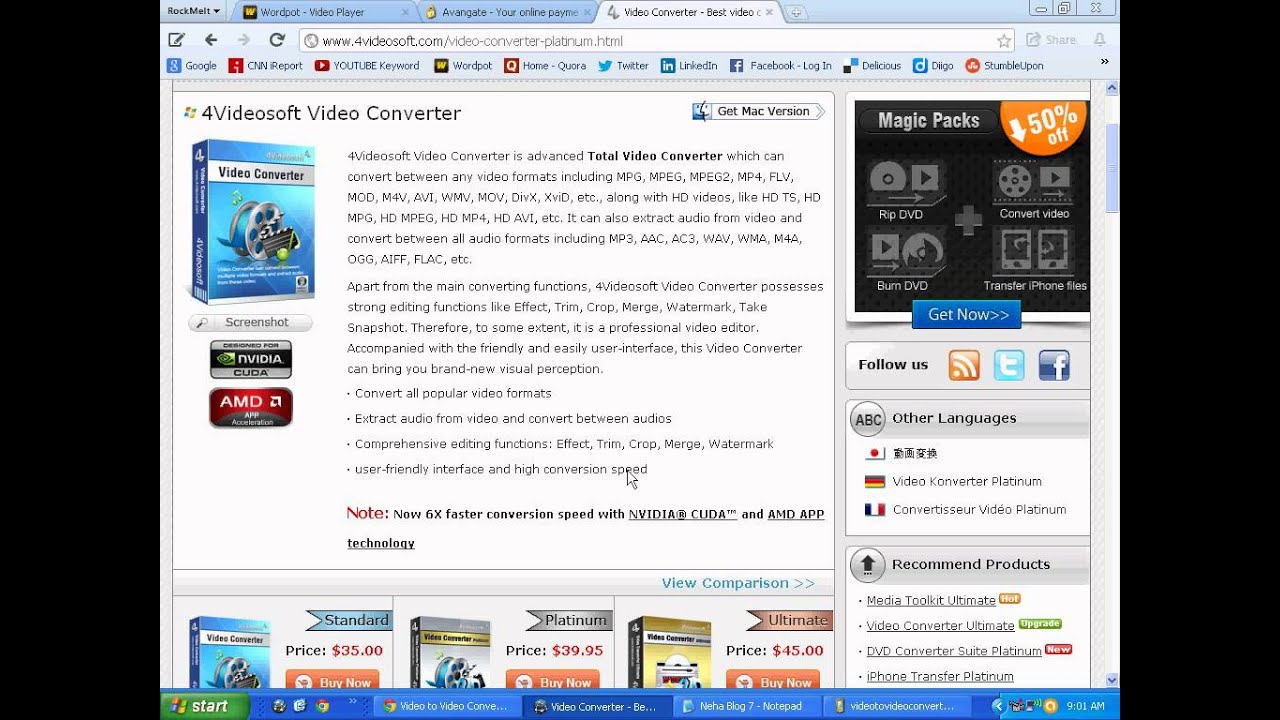
Task: Click Get Now button in Magic Packs ad
Action: (967, 314)
